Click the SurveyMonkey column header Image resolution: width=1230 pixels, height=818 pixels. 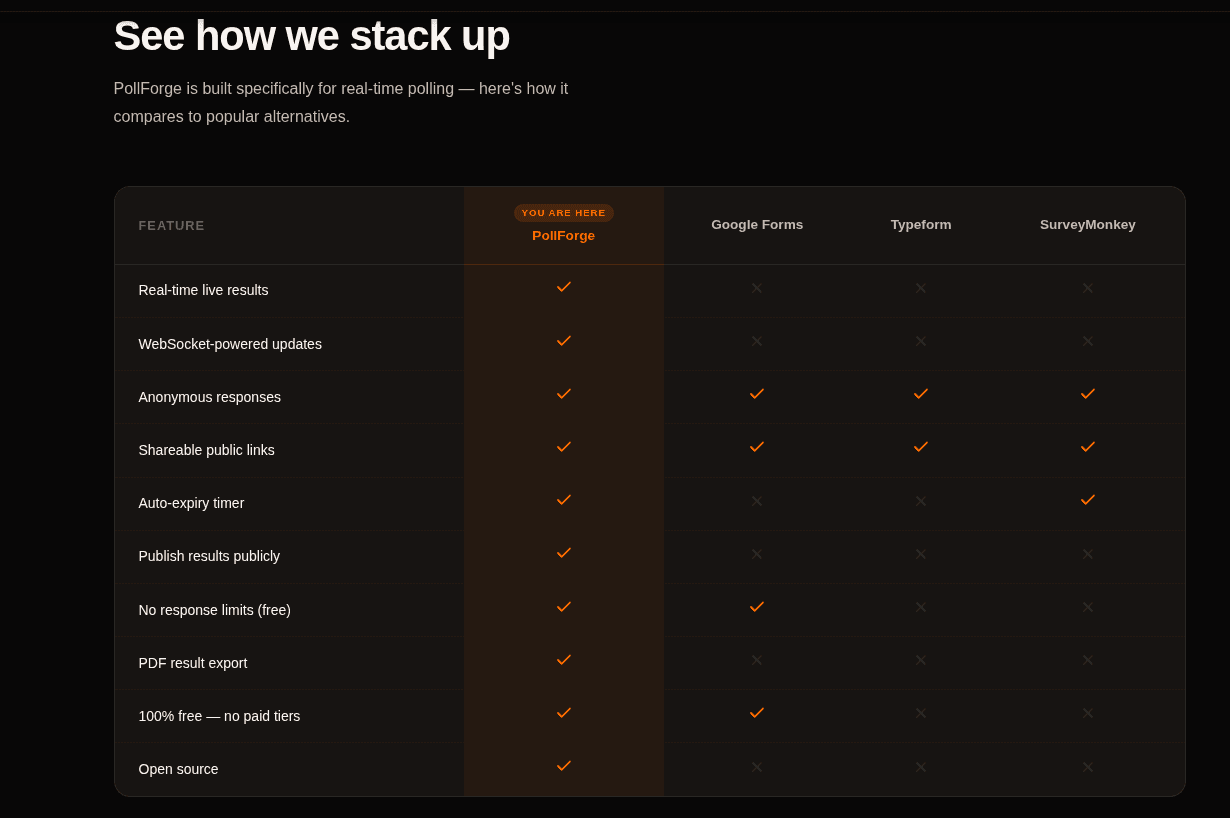tap(1088, 224)
